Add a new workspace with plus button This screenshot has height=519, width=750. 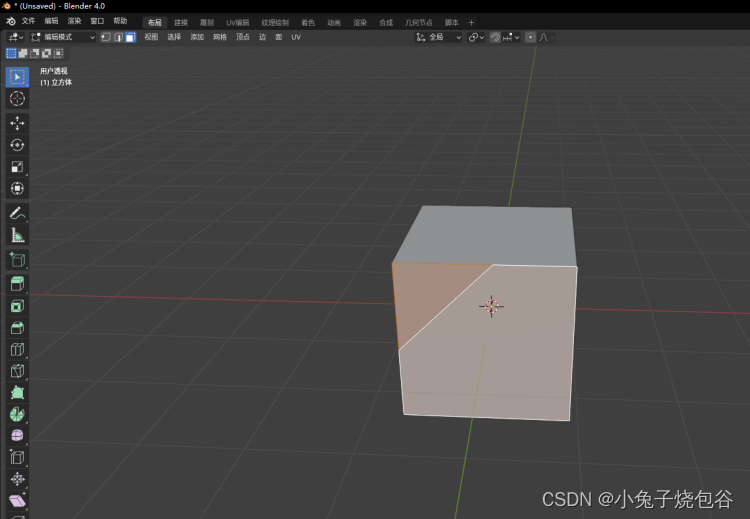pos(471,22)
